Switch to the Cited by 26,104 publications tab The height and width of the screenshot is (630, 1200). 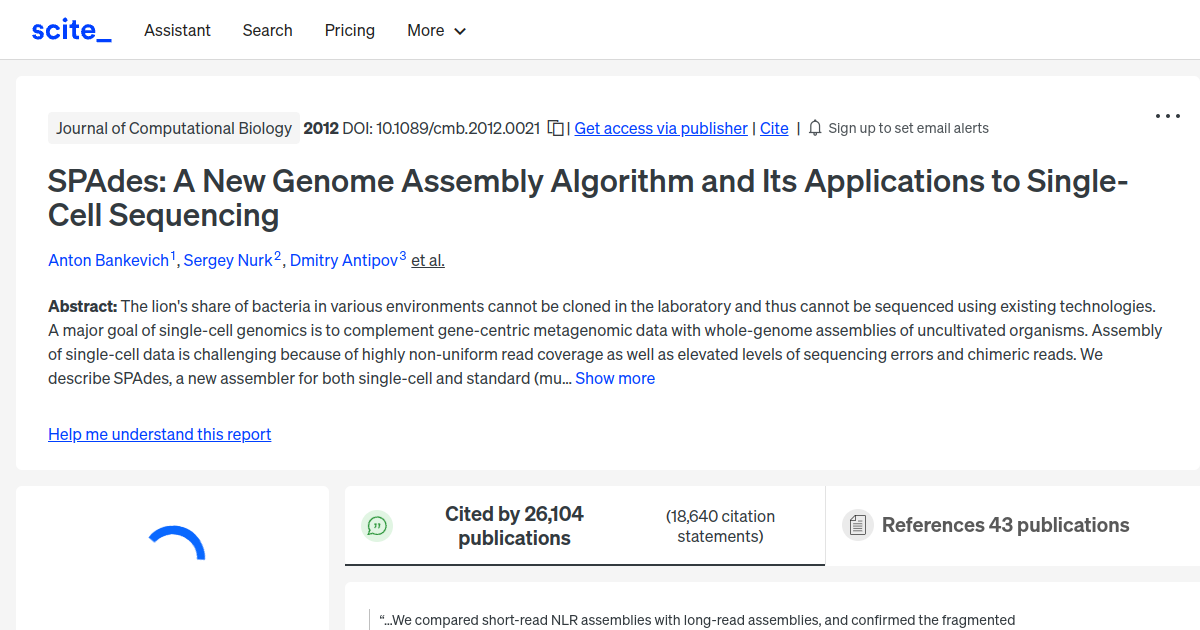(x=514, y=526)
